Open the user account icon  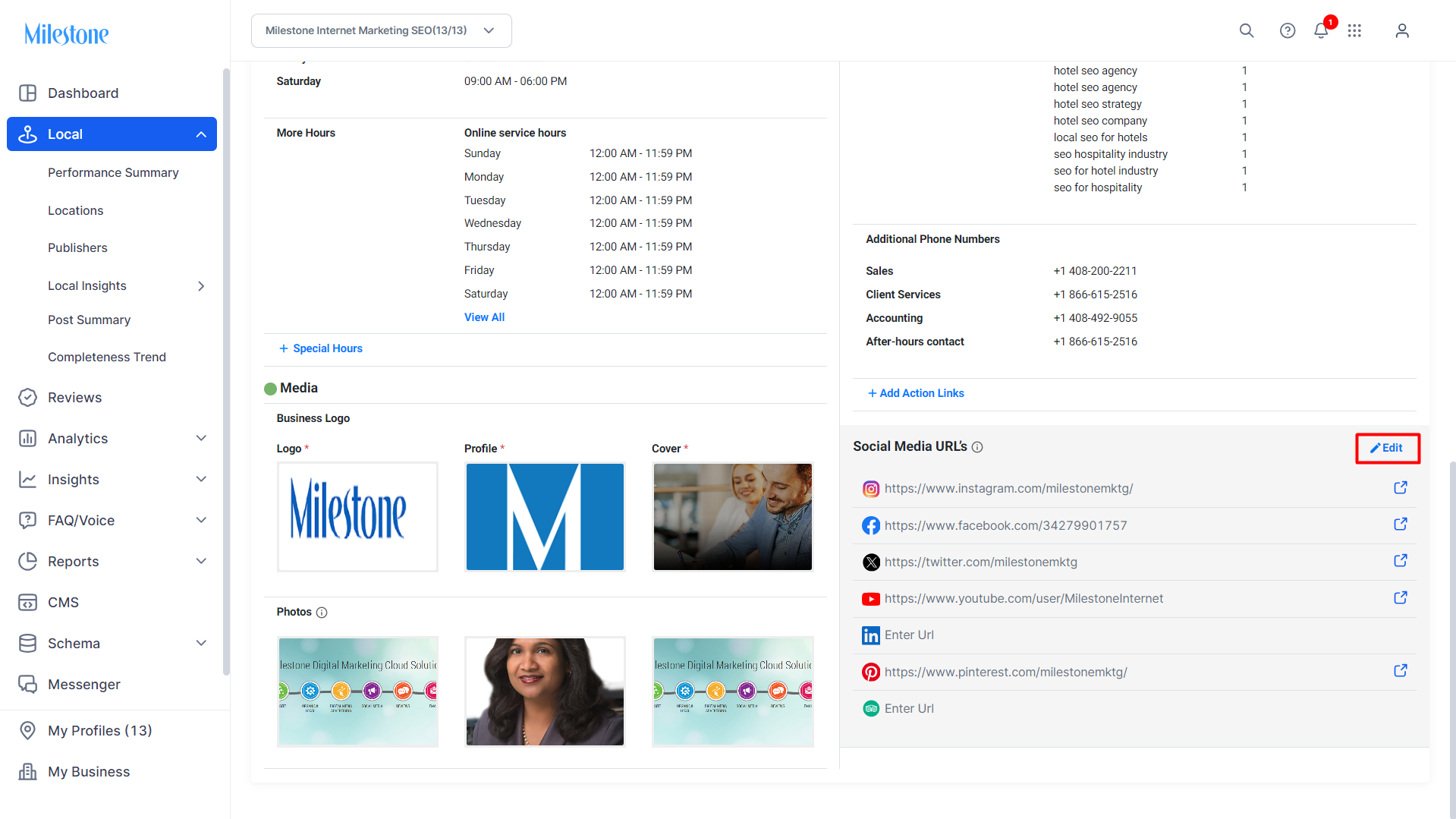pos(1402,30)
